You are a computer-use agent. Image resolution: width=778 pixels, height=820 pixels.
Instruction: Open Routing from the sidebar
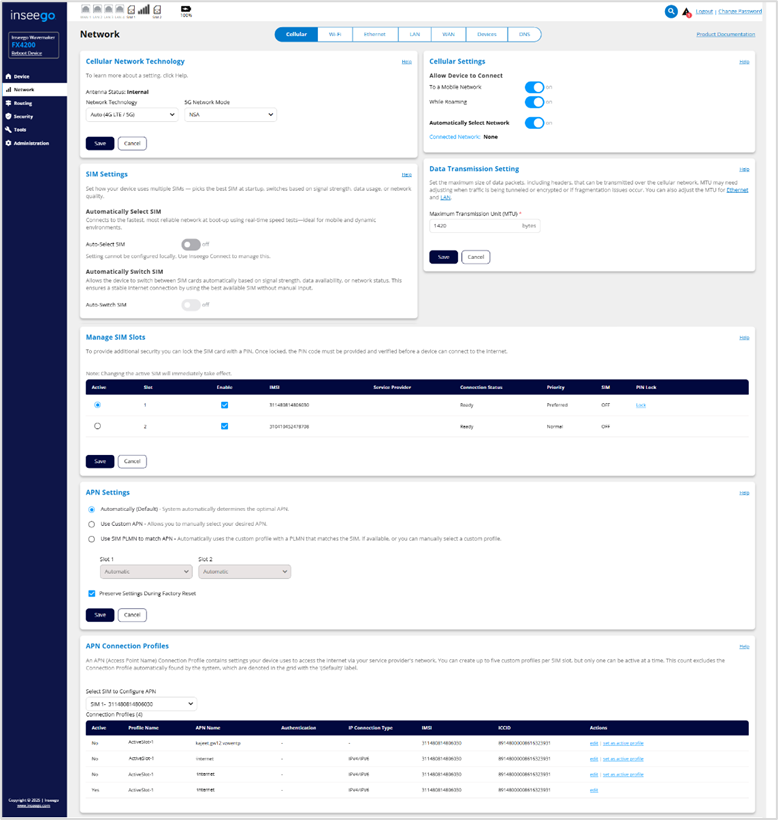tap(23, 103)
